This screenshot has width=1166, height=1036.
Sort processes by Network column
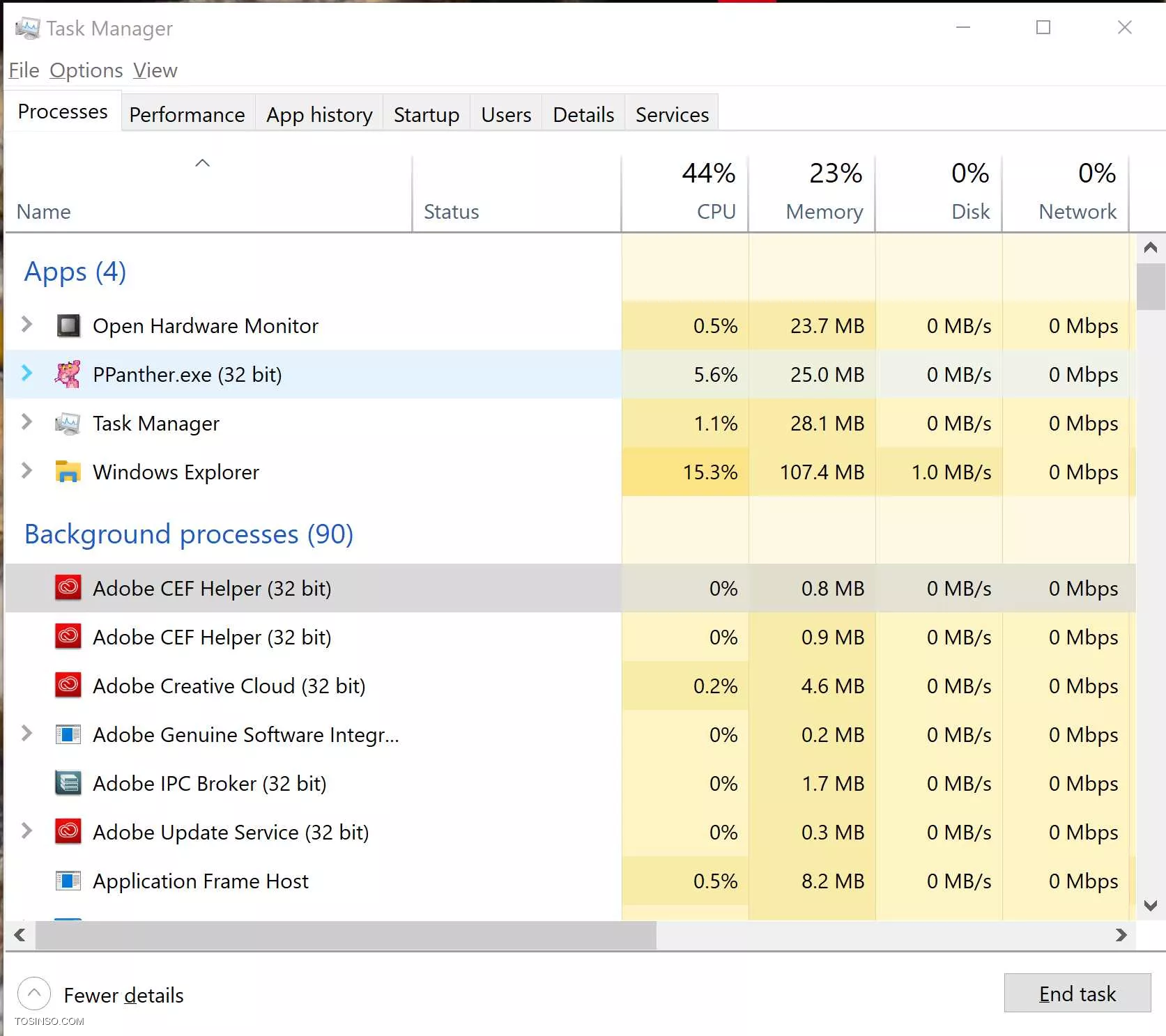(1066, 194)
